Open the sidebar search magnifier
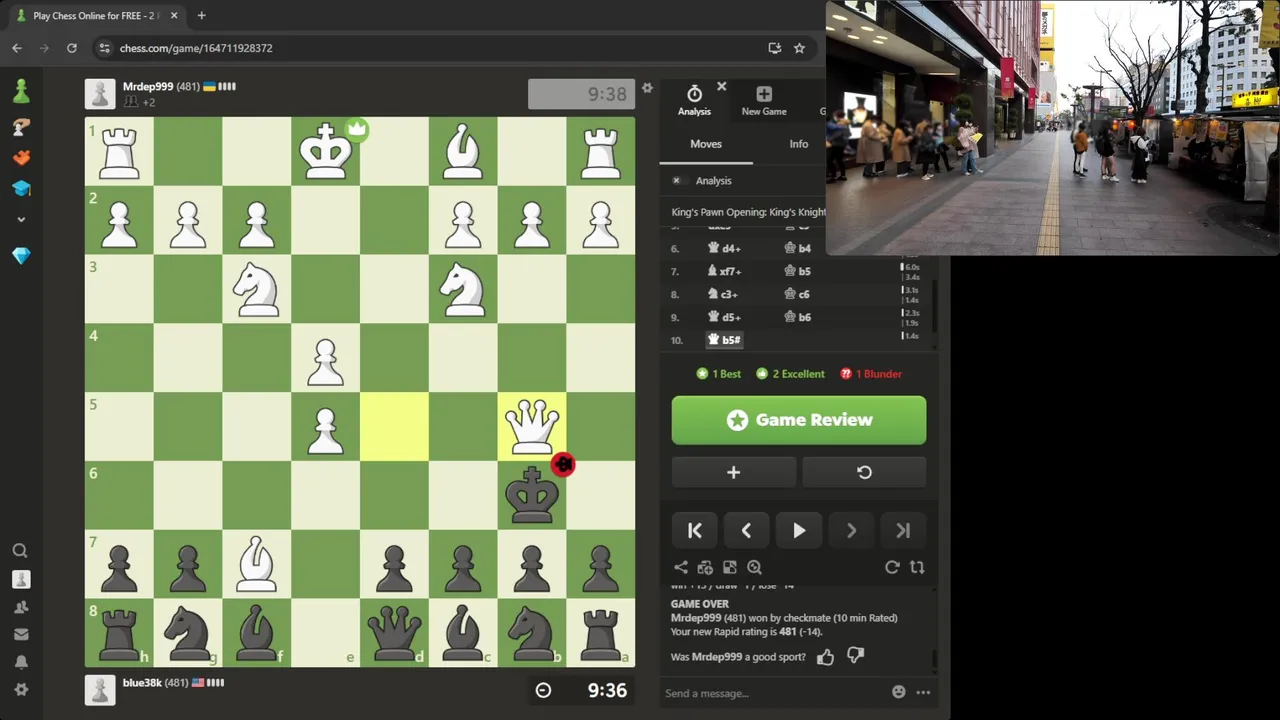Image resolution: width=1280 pixels, height=720 pixels. point(21,550)
